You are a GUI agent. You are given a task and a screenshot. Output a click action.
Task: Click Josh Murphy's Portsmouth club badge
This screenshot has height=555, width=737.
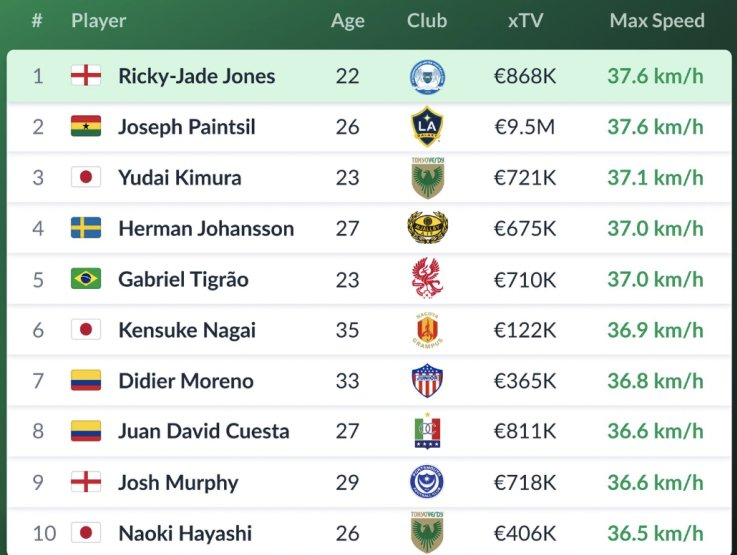[x=427, y=483]
